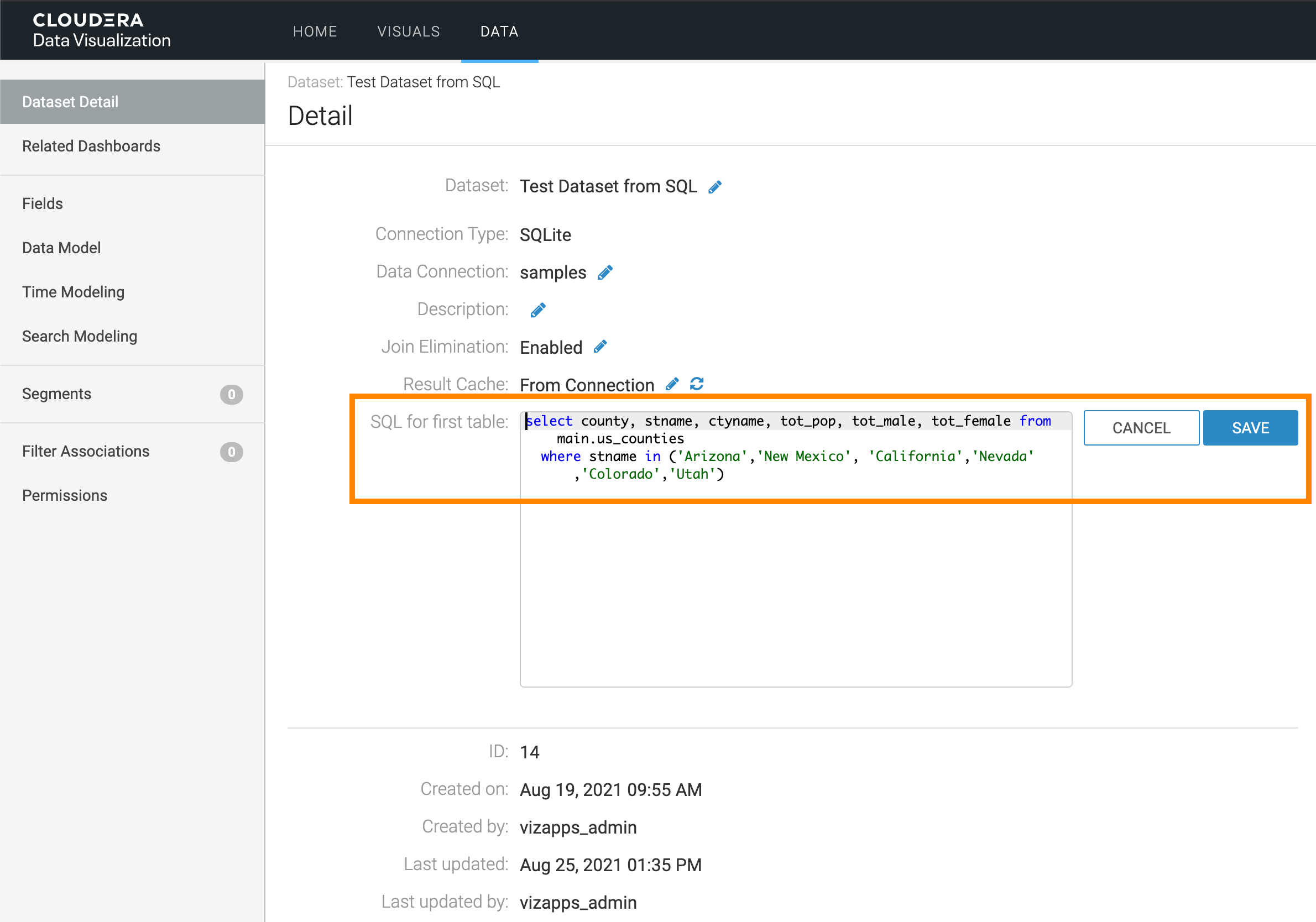This screenshot has height=922, width=1316.
Task: Switch to the VISUALS tab
Action: pyautogui.click(x=408, y=32)
